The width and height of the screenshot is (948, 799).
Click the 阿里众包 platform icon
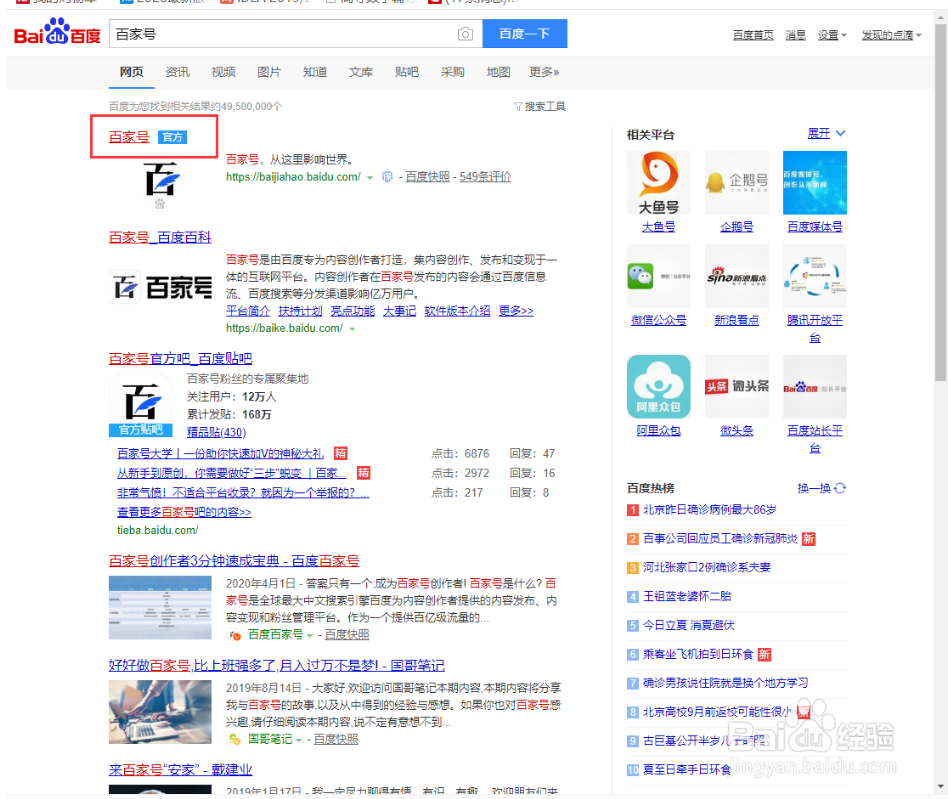(x=658, y=387)
